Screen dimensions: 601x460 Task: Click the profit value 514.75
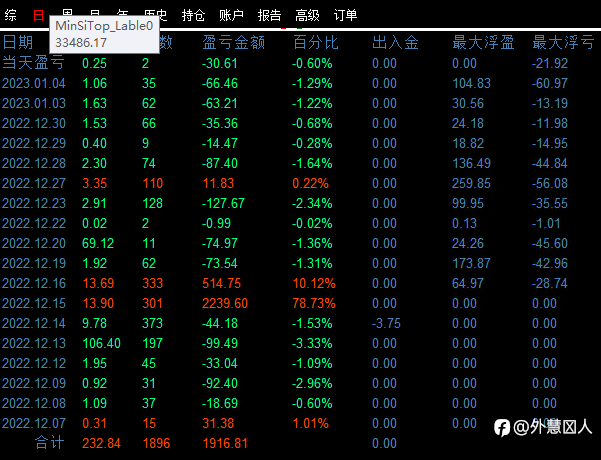point(222,283)
